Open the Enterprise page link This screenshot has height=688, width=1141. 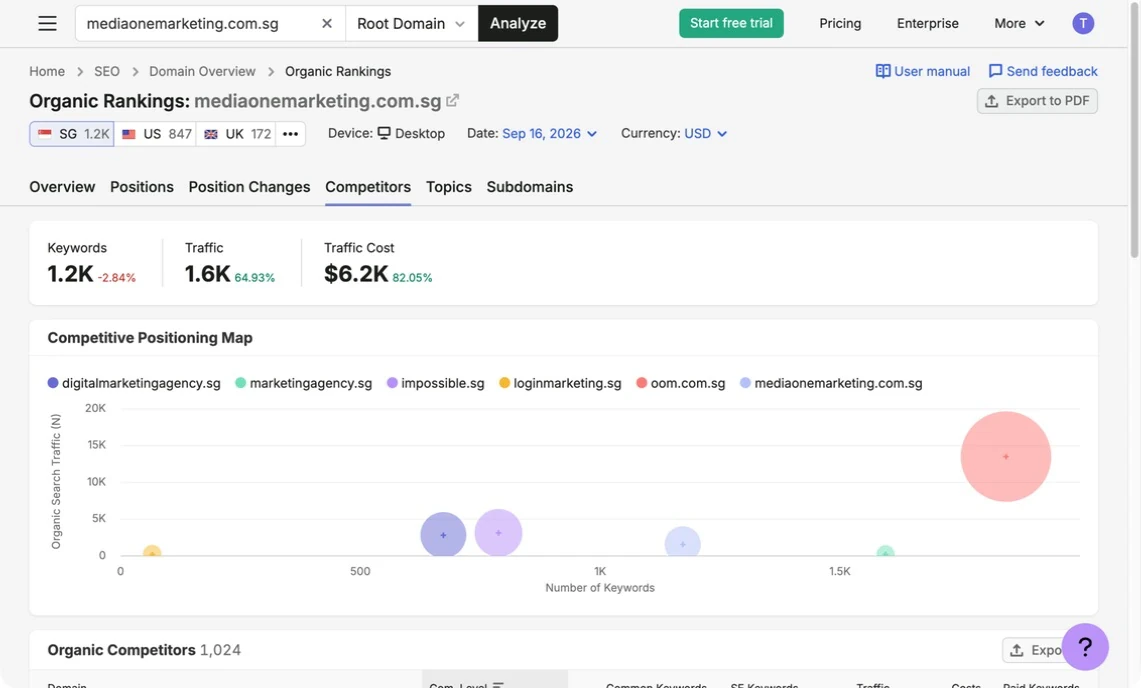pos(927,23)
